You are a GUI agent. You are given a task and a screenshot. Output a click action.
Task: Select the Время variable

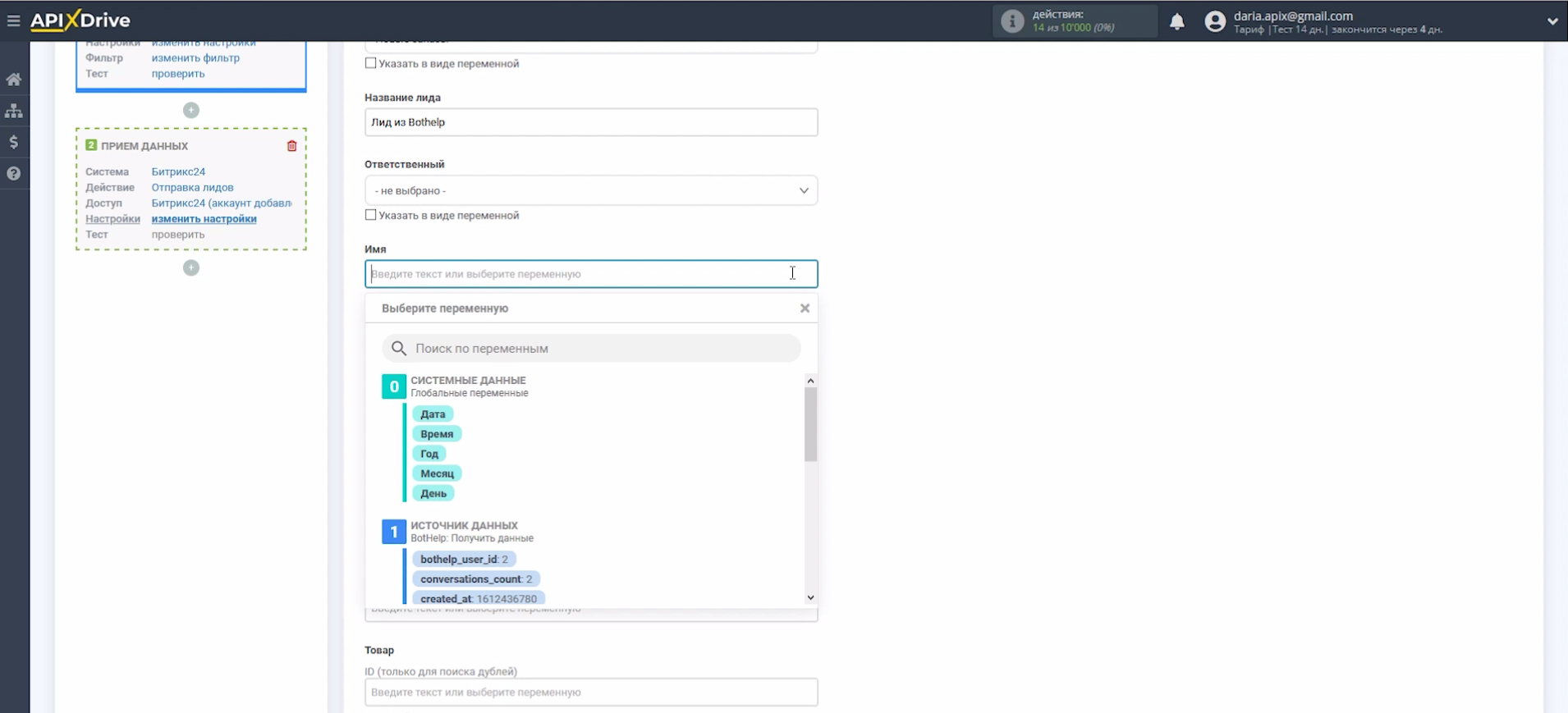(437, 434)
